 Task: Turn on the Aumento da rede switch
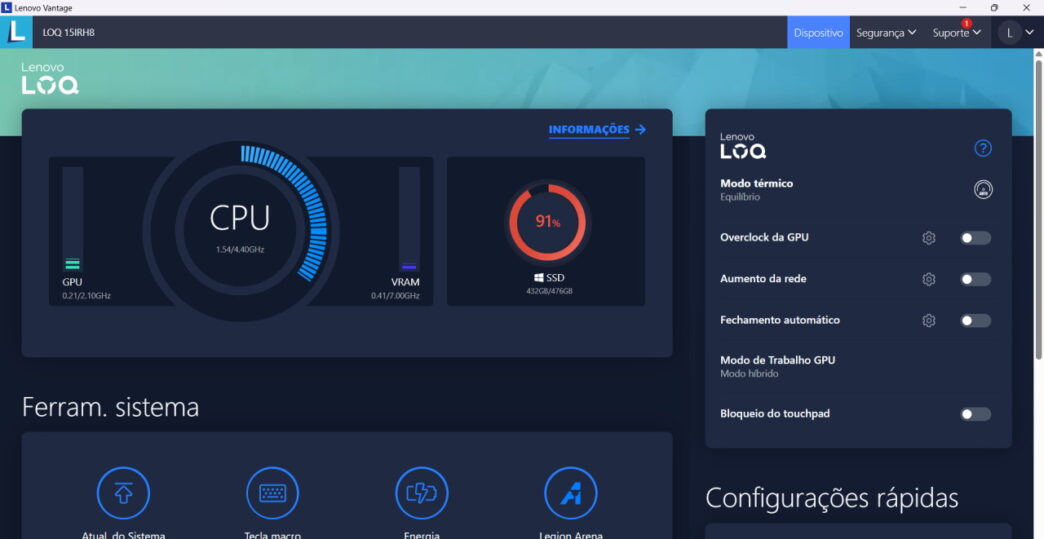pyautogui.click(x=975, y=279)
